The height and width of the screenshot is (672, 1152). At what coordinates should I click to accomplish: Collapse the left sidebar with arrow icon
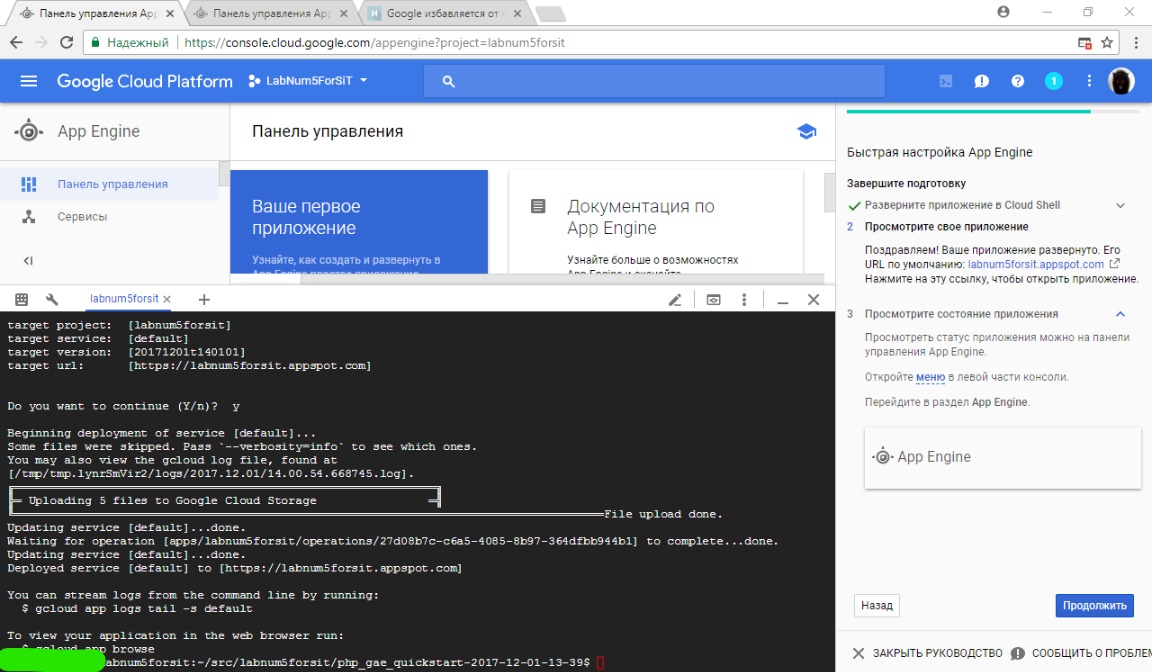pos(28,261)
